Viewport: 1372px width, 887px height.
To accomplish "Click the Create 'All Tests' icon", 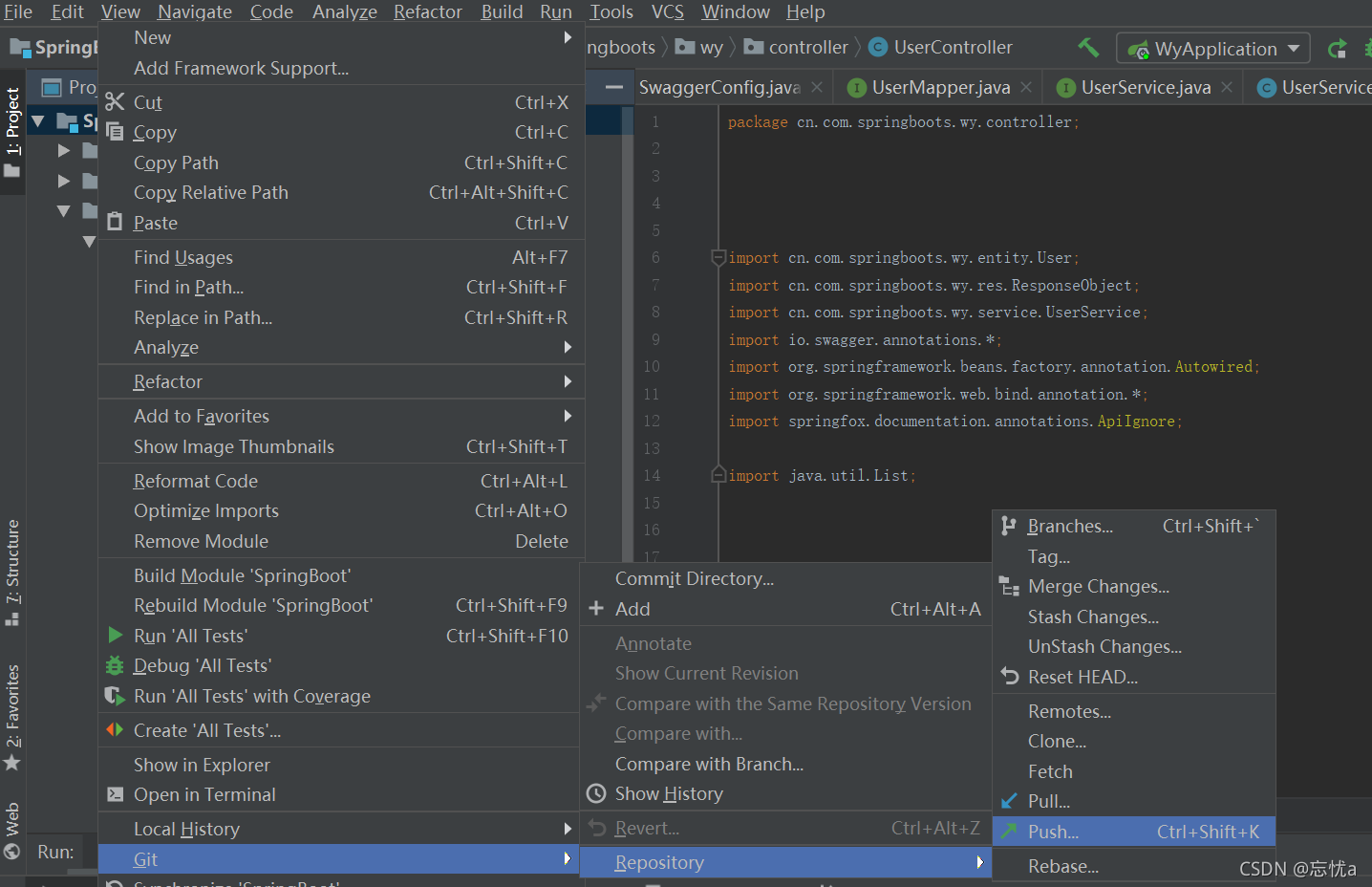I will [115, 730].
